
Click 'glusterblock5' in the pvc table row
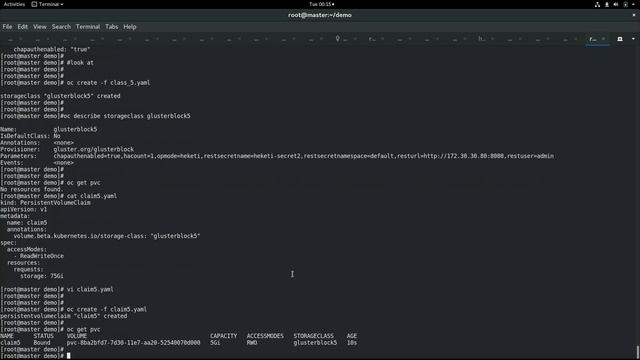tap(315, 342)
